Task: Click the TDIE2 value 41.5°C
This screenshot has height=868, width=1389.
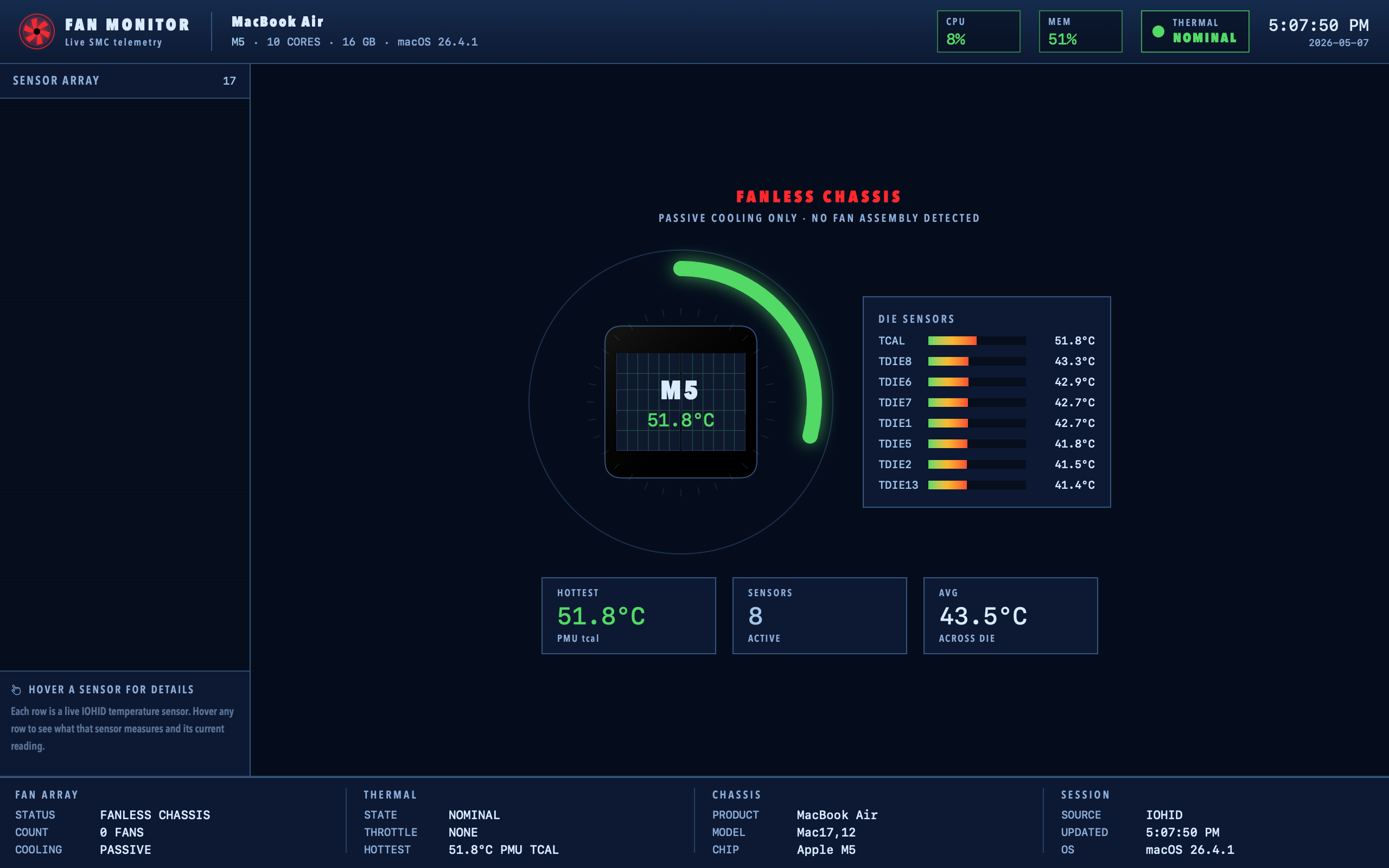Action: pyautogui.click(x=1074, y=464)
